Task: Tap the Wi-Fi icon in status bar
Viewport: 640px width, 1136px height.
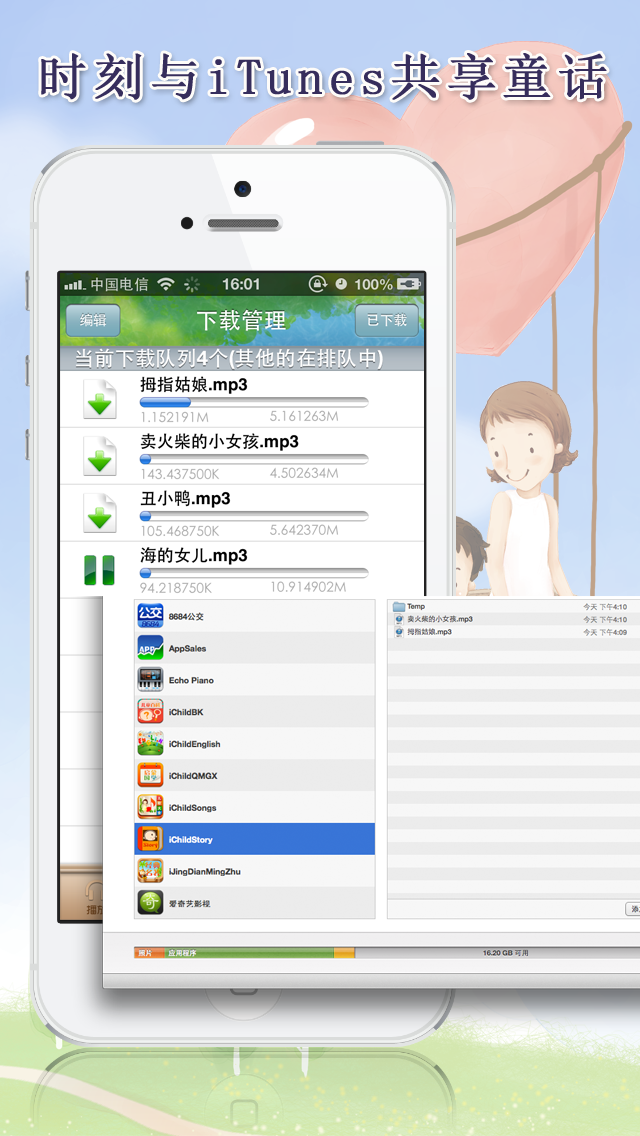Action: (x=166, y=284)
